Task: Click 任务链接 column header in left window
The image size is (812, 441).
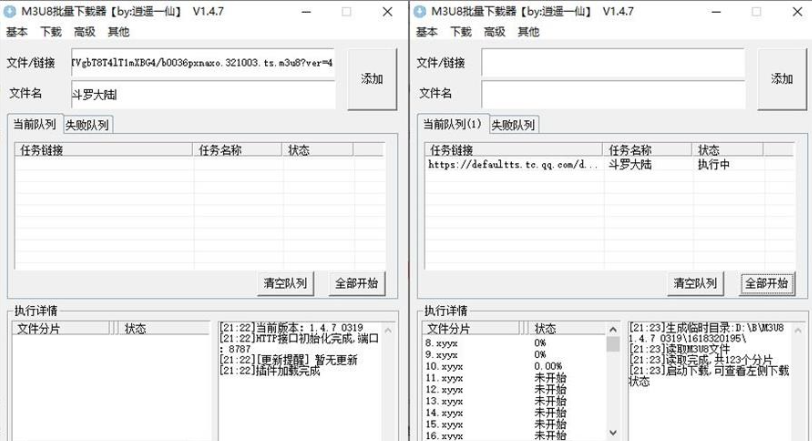Action: pos(104,150)
